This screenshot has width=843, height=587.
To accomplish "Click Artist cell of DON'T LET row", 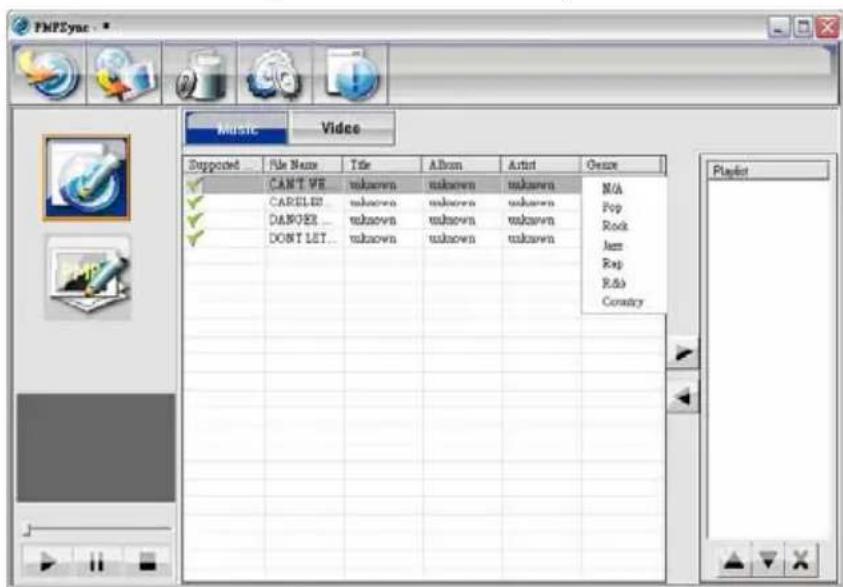I will (541, 239).
